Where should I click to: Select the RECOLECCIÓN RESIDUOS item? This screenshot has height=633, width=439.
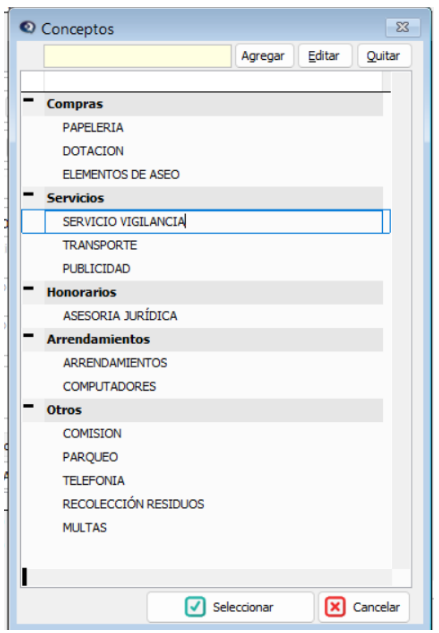[133, 504]
